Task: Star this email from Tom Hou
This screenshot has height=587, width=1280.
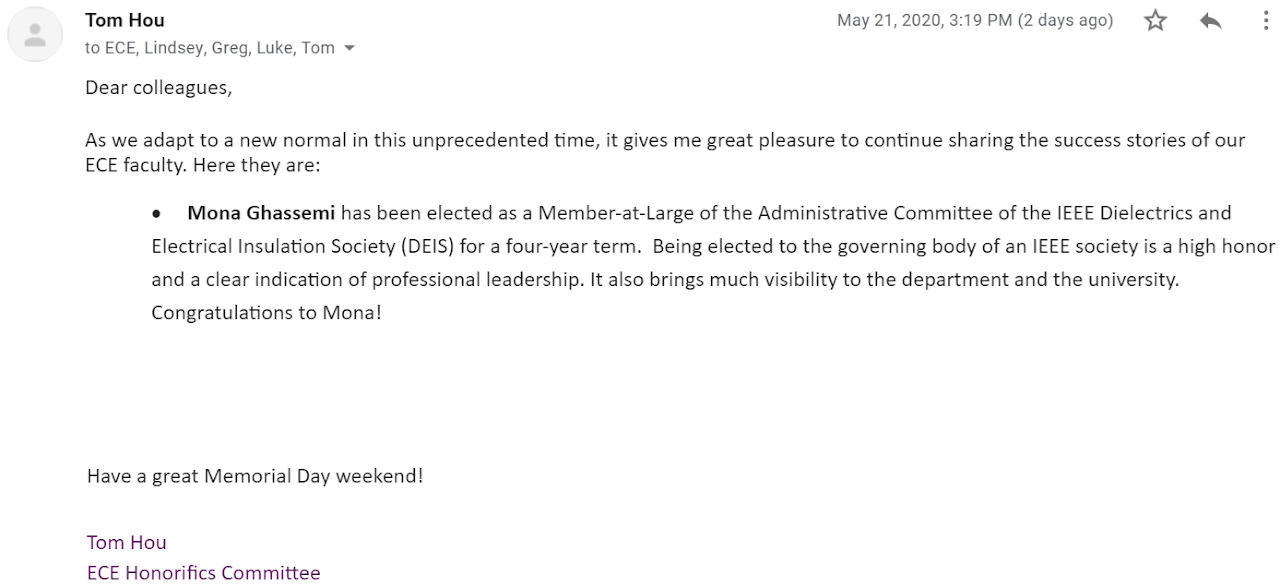Action: (1156, 20)
